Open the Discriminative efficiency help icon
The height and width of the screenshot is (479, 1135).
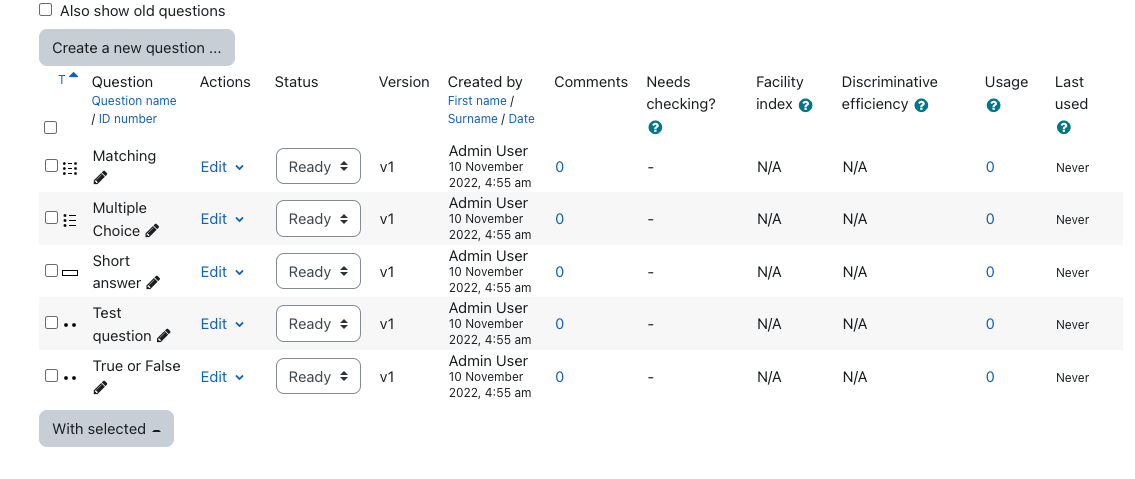tap(921, 106)
